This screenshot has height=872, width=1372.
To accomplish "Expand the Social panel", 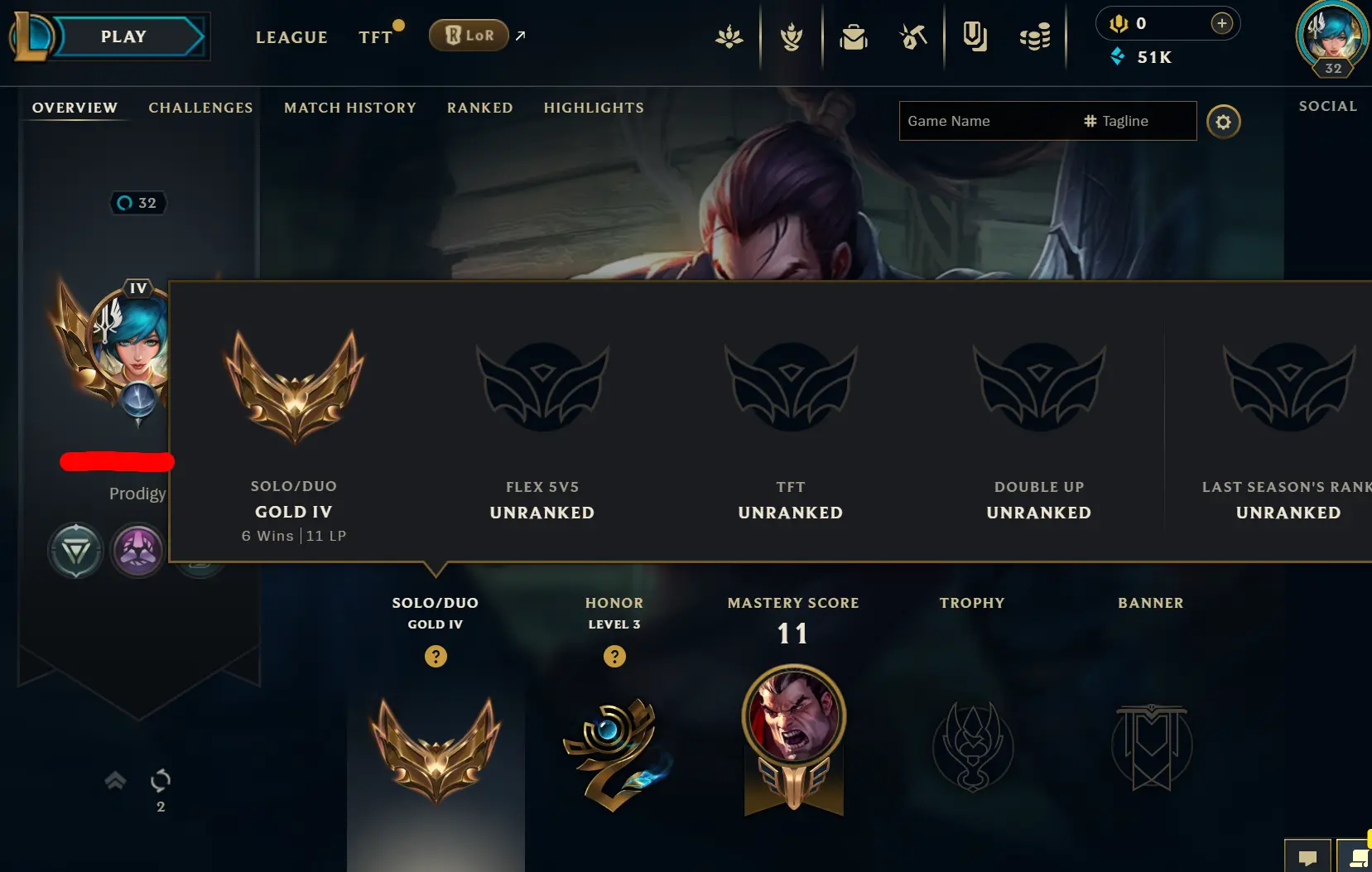I will (1328, 106).
